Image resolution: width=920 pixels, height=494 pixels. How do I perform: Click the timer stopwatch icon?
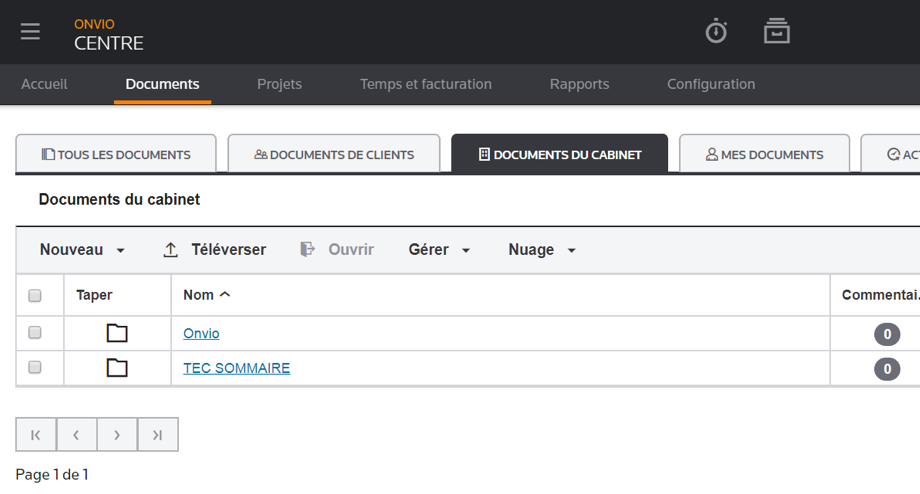click(716, 31)
